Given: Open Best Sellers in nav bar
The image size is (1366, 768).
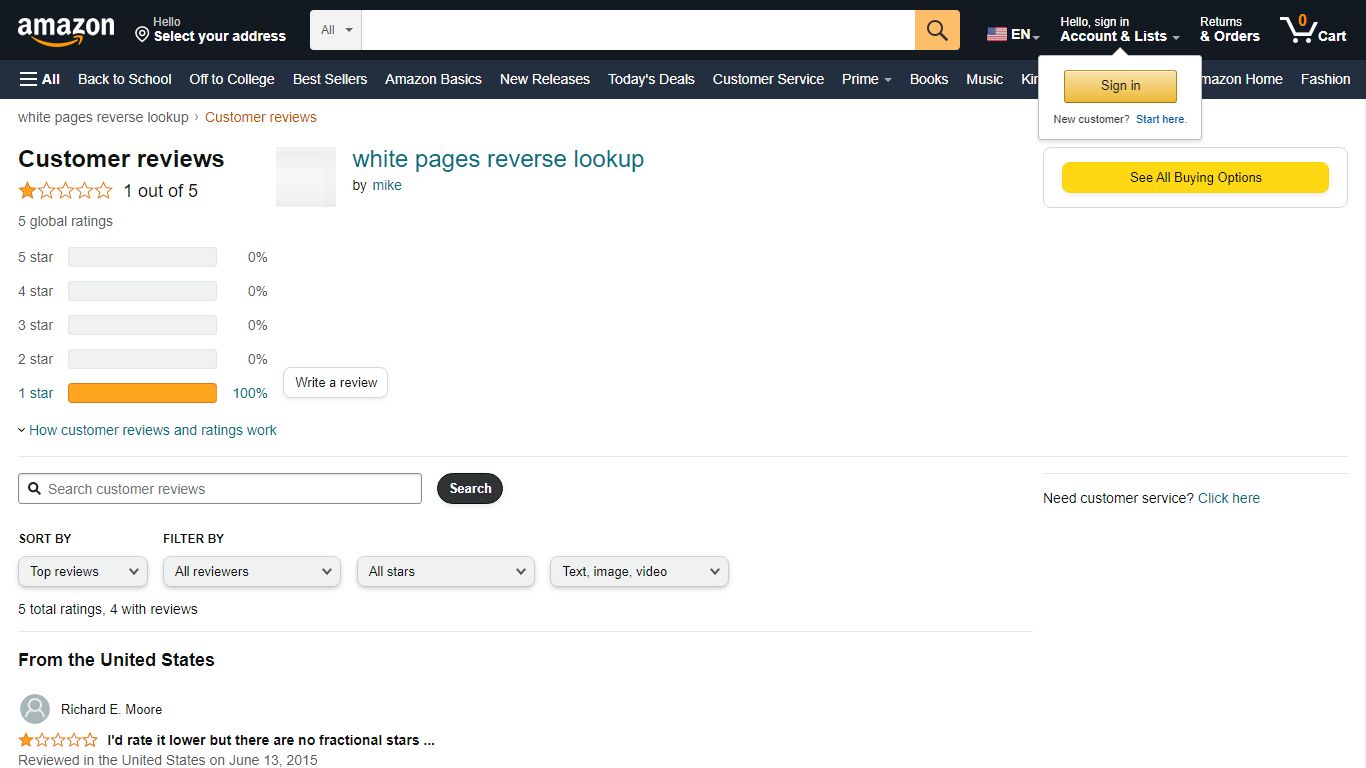Looking at the screenshot, I should pyautogui.click(x=330, y=79).
